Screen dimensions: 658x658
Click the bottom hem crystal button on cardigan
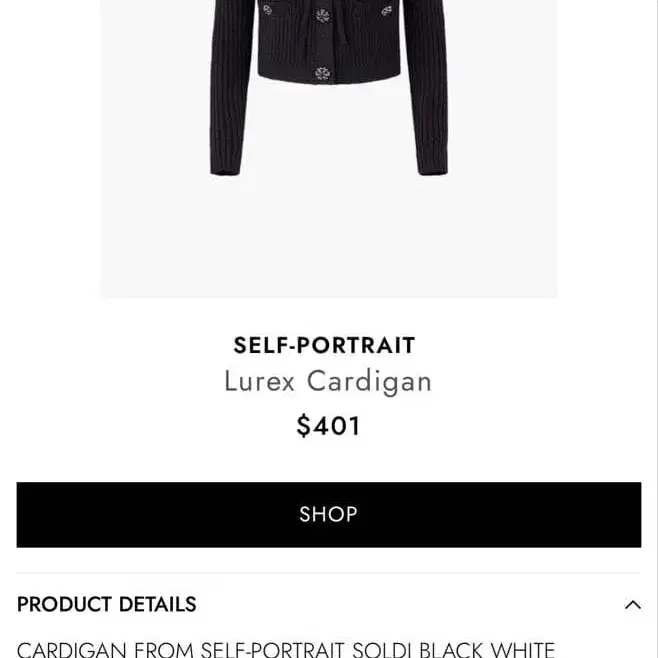322,73
